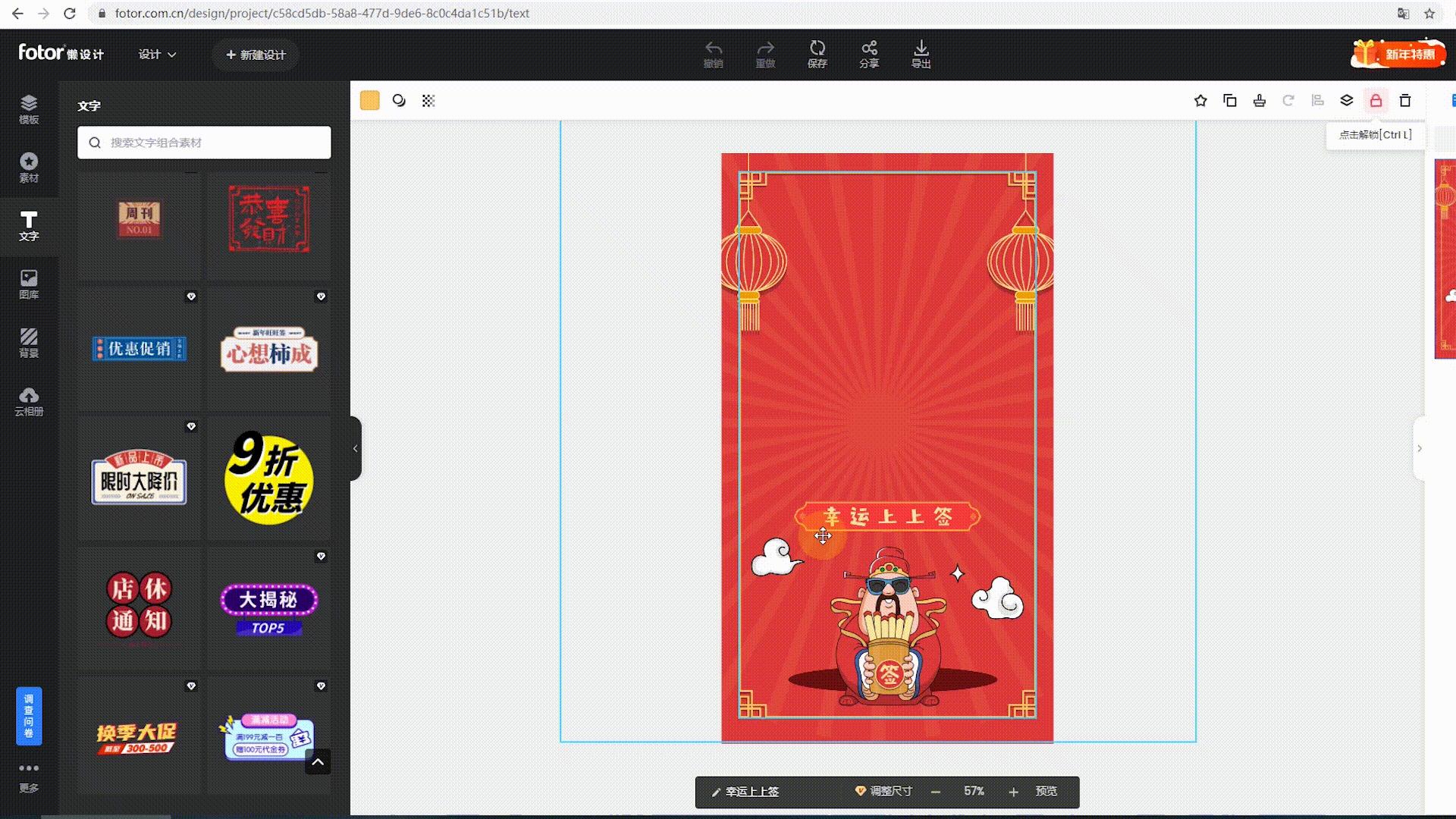Select the 大揭秘 TOP5 text template
1456x819 pixels.
pos(269,608)
